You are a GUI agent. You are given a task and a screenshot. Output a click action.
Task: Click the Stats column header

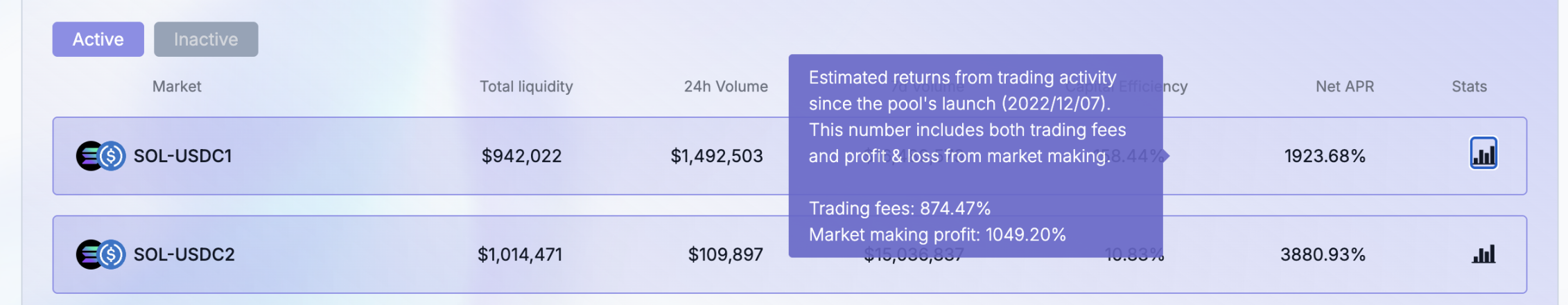(1469, 87)
